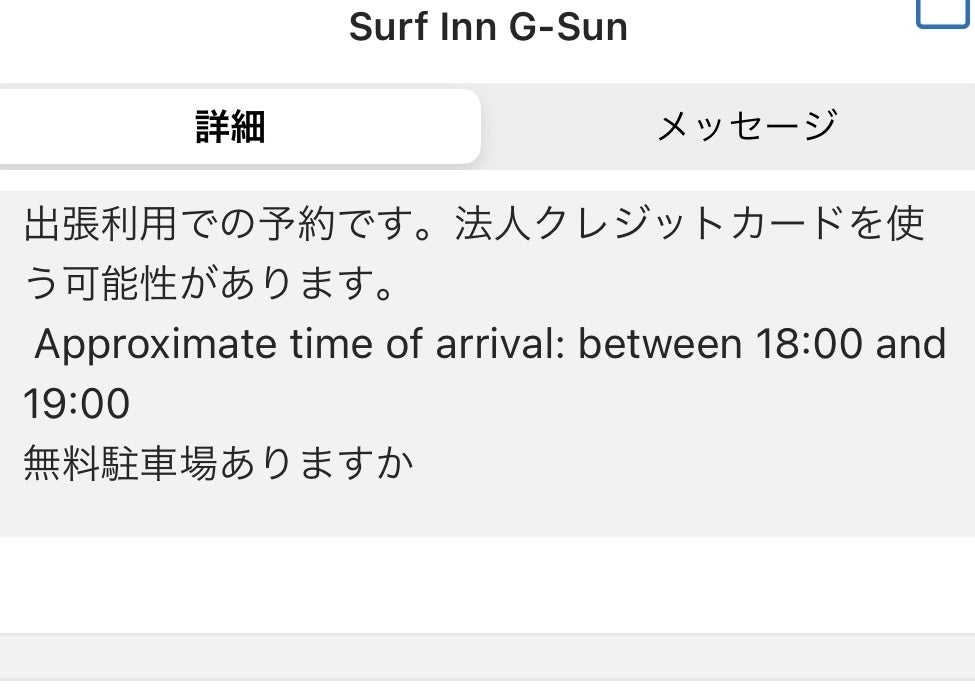Tap the Surf Inn G-Sun title
Image resolution: width=975 pixels, height=693 pixels.
[487, 27]
